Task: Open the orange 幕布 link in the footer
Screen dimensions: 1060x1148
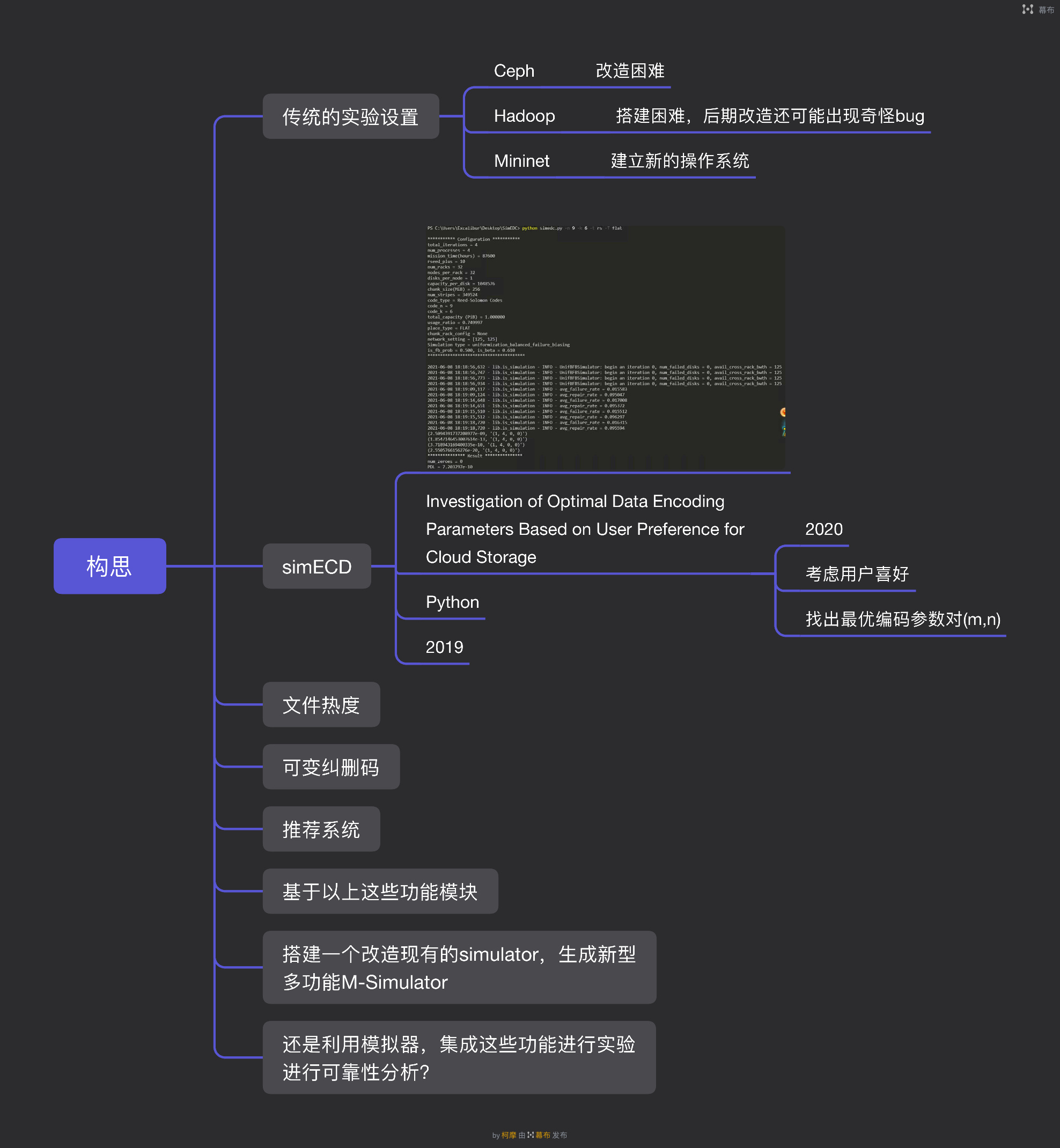Action: pyautogui.click(x=543, y=1135)
